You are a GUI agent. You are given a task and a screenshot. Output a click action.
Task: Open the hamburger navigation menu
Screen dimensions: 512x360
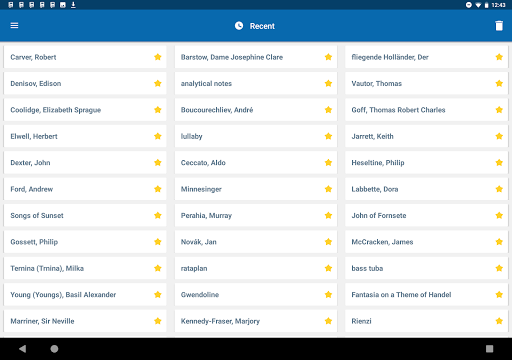pyautogui.click(x=14, y=26)
